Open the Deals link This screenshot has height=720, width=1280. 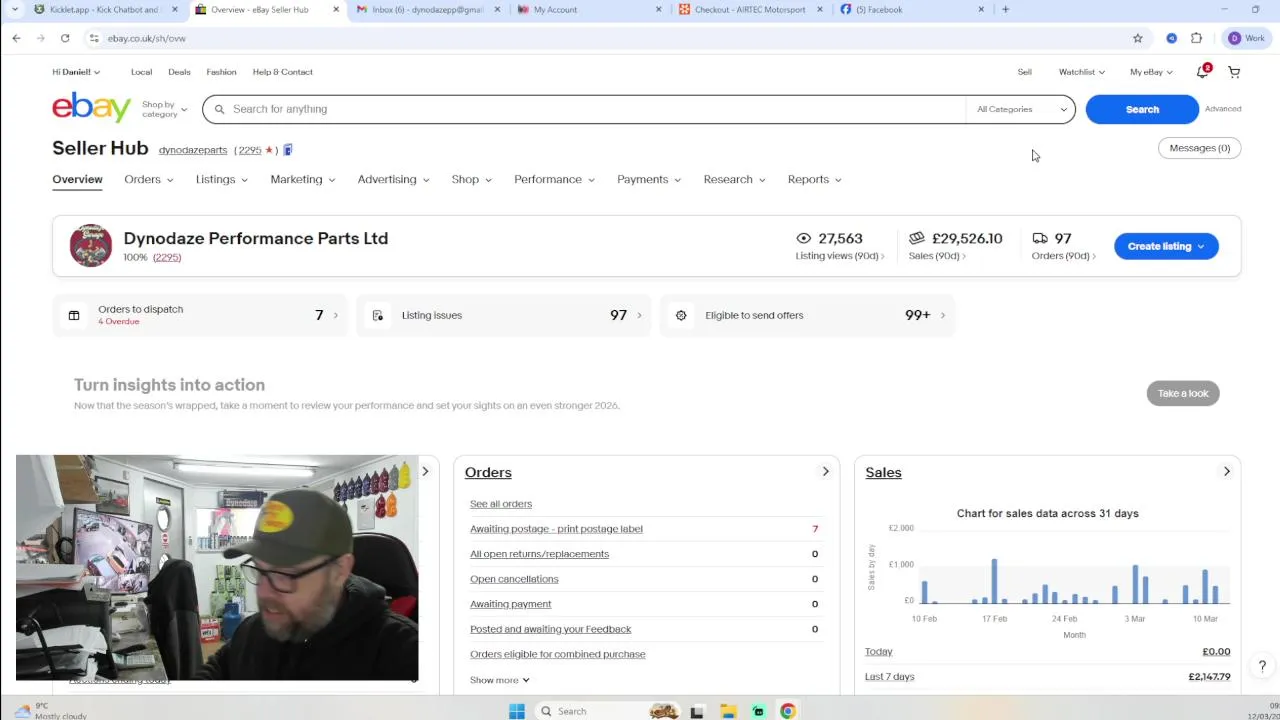179,72
